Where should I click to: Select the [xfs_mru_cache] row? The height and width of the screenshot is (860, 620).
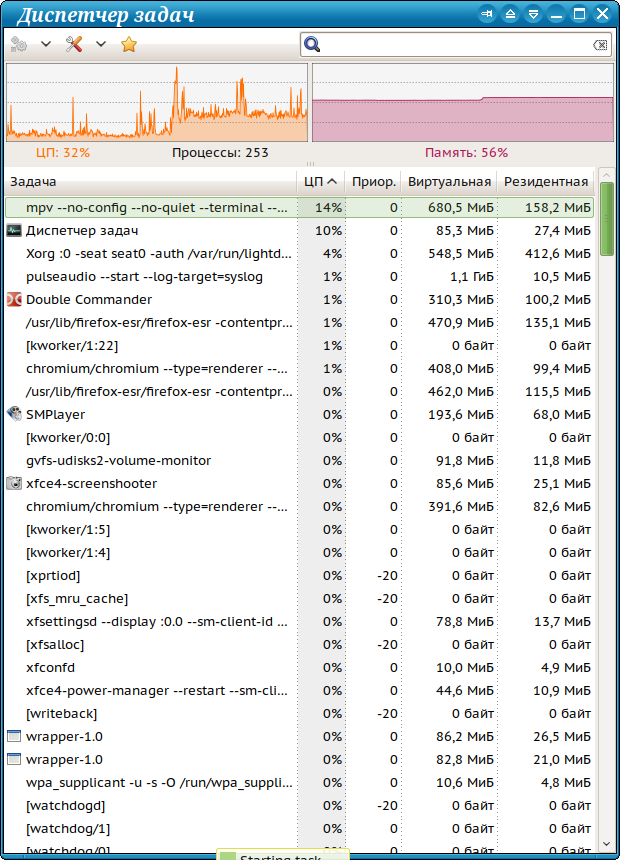pyautogui.click(x=300, y=599)
